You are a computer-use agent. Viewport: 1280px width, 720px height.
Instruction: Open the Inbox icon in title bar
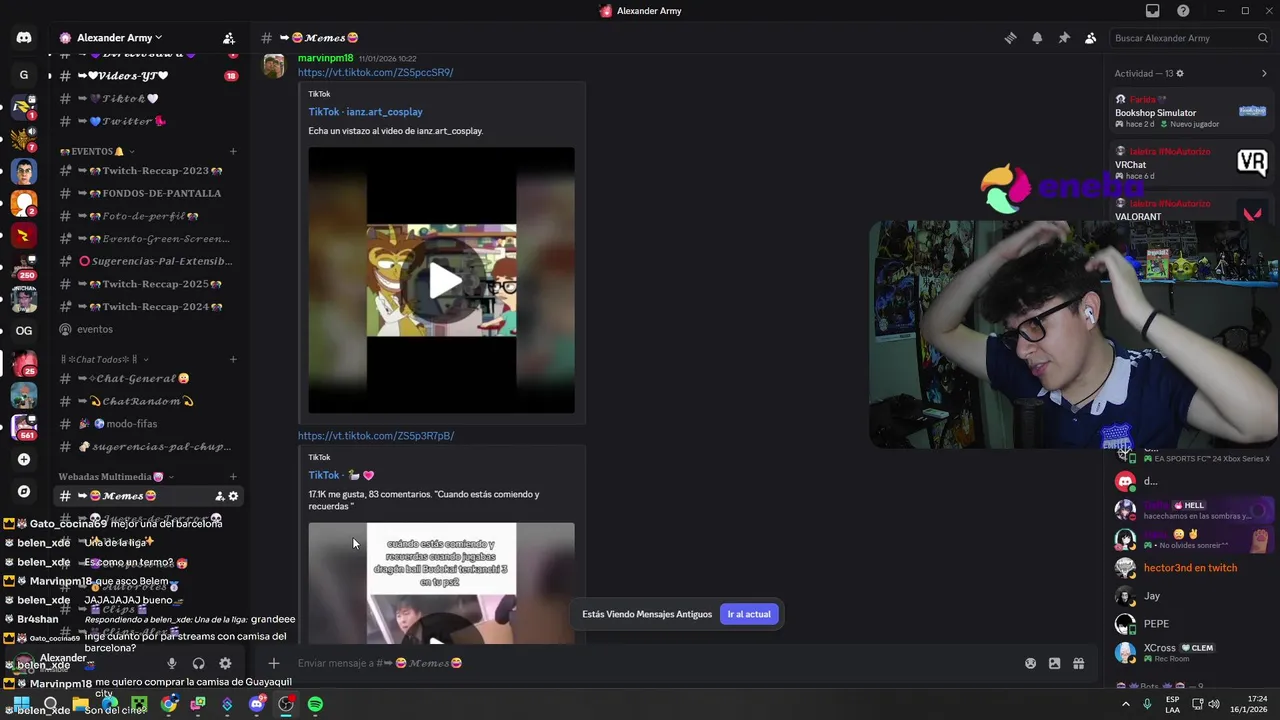click(1153, 11)
